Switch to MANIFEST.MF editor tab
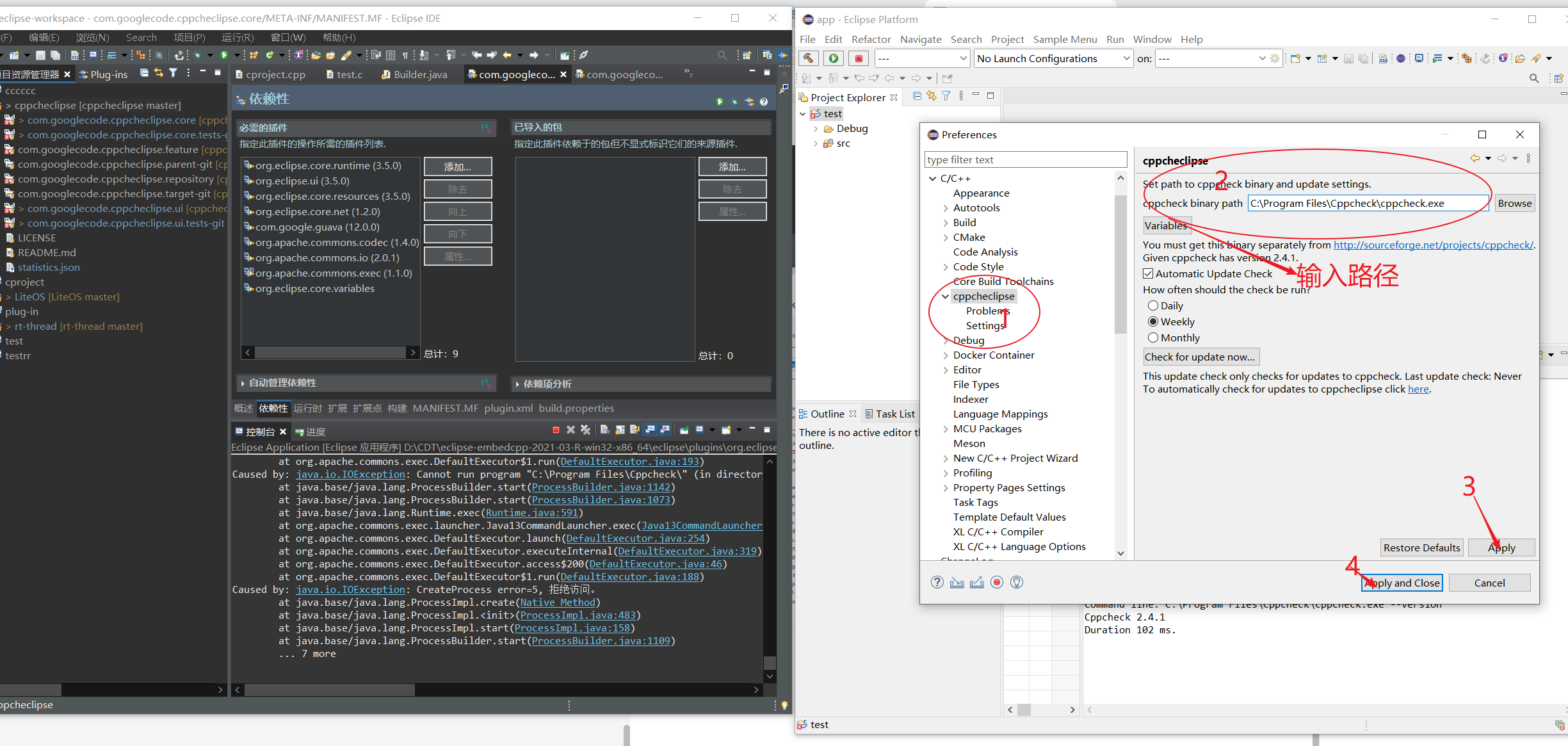The height and width of the screenshot is (746, 1568). (x=445, y=408)
